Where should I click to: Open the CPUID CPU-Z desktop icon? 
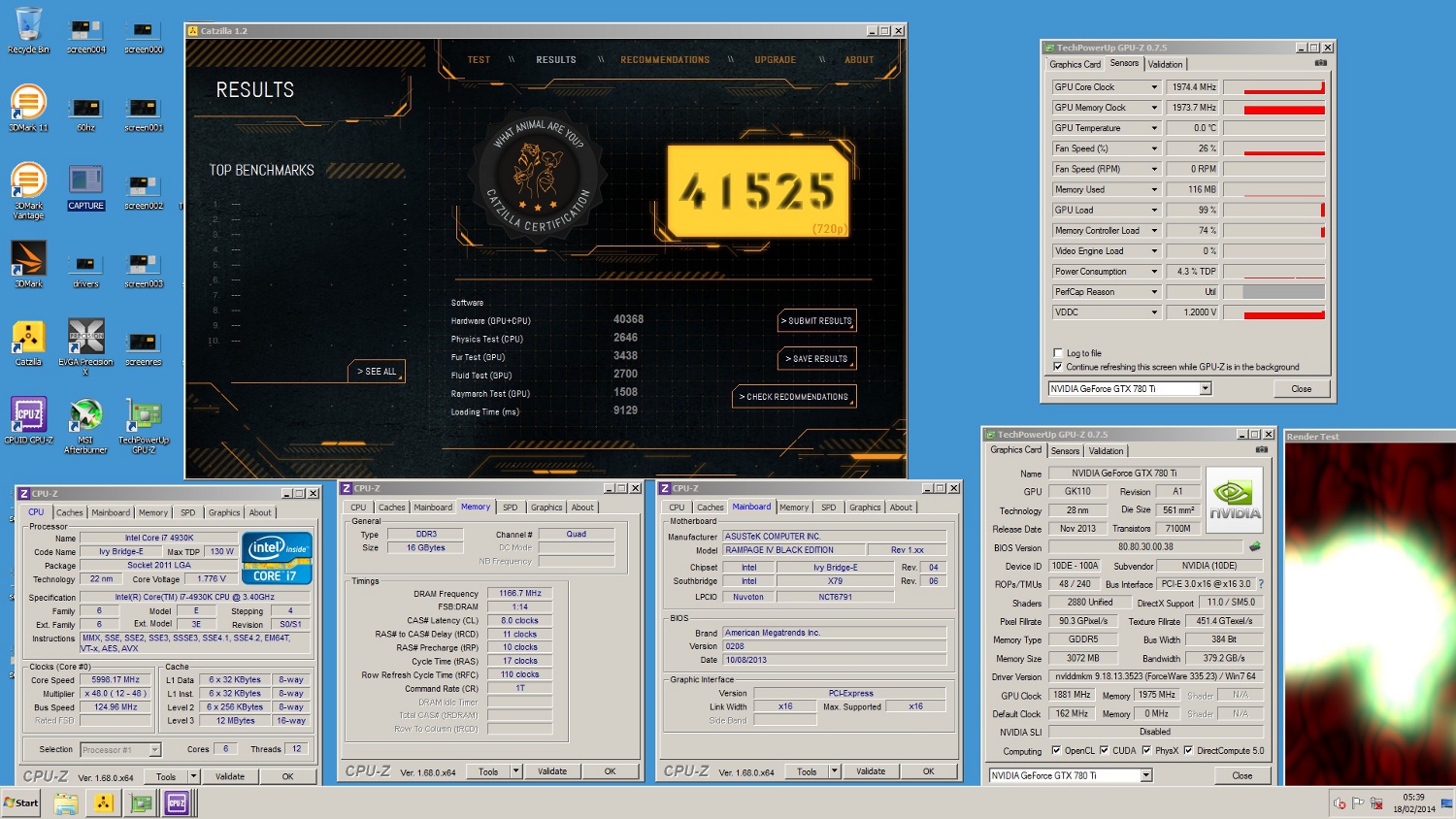pyautogui.click(x=28, y=420)
